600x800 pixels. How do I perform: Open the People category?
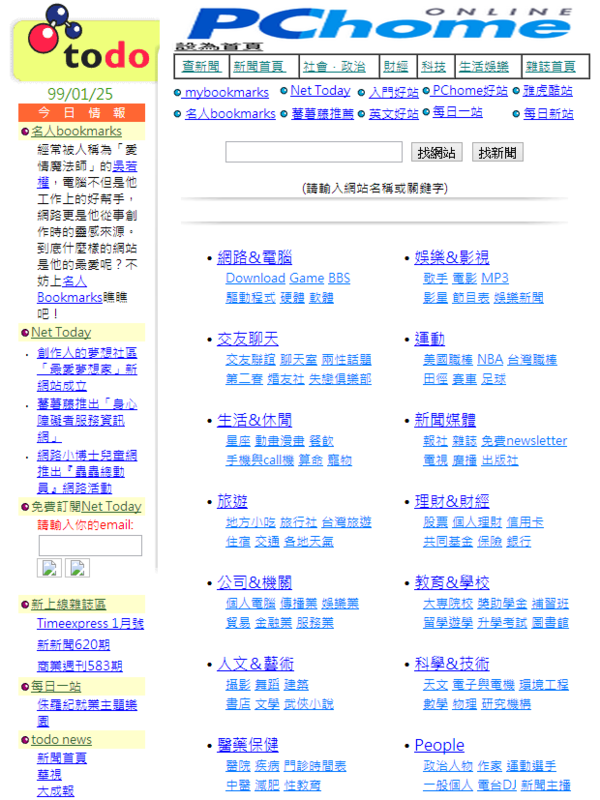pyautogui.click(x=439, y=745)
